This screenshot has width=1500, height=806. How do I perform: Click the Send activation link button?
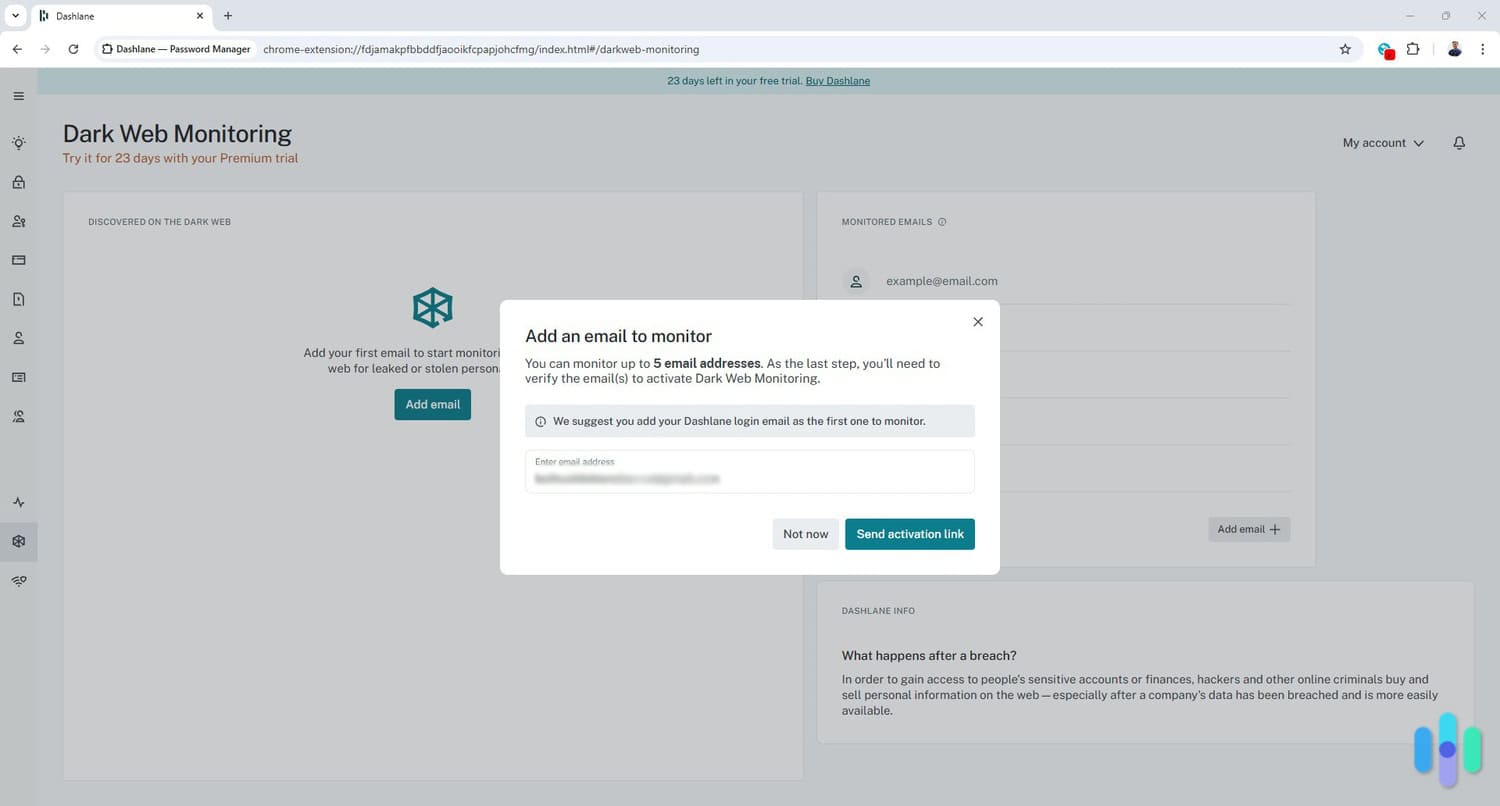pyautogui.click(x=909, y=533)
